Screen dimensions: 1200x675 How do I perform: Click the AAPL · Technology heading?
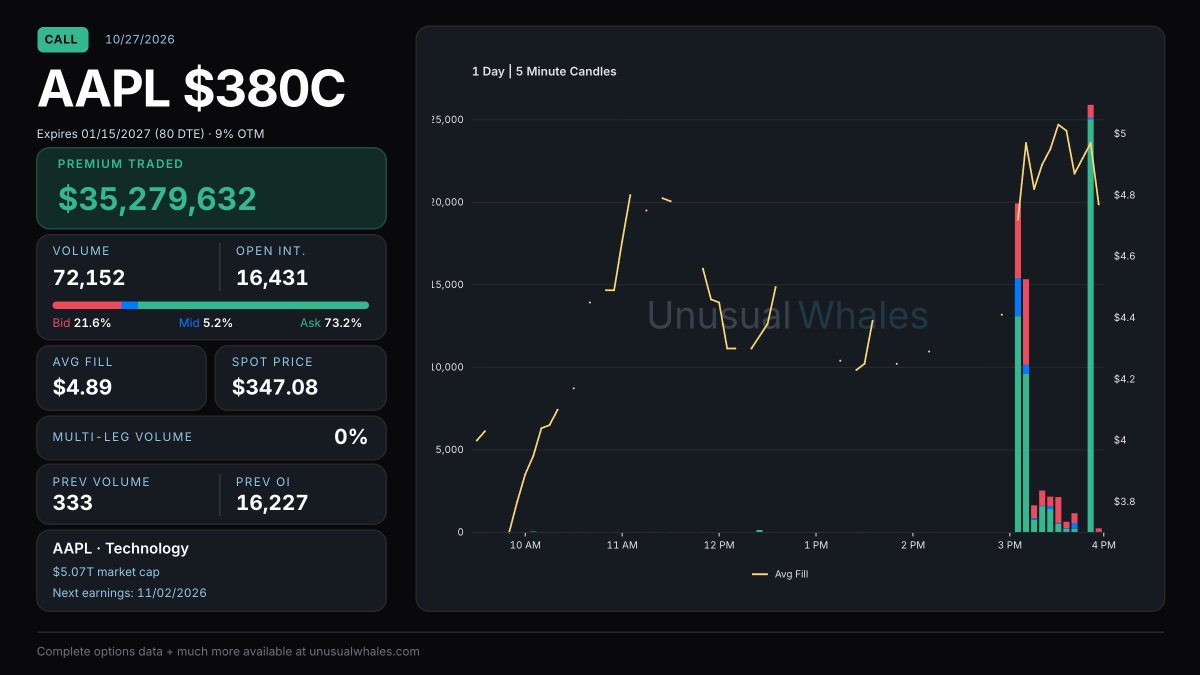[120, 548]
